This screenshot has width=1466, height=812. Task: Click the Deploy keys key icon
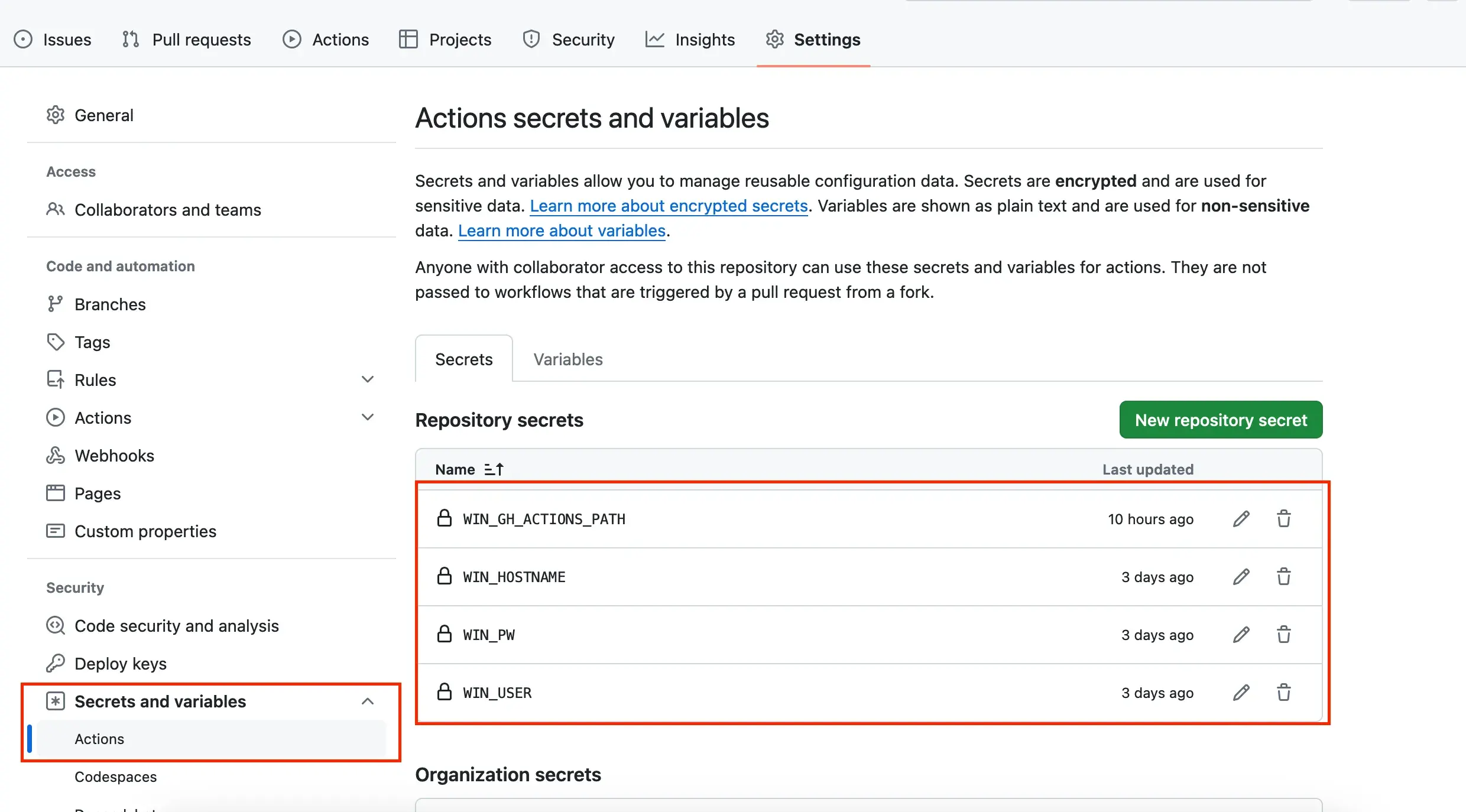(x=56, y=664)
